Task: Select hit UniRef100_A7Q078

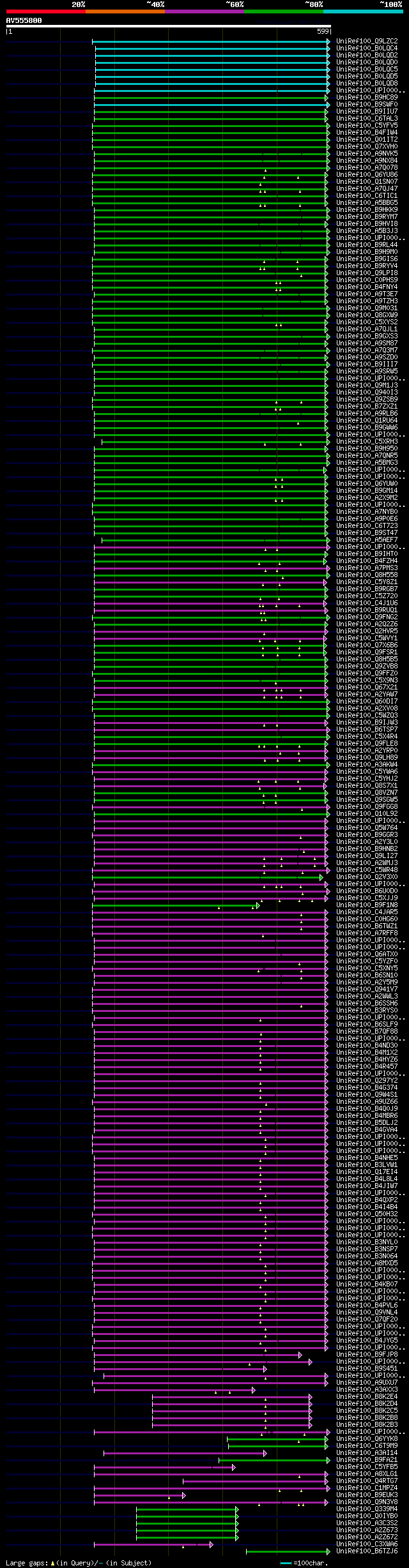Action: click(x=367, y=168)
